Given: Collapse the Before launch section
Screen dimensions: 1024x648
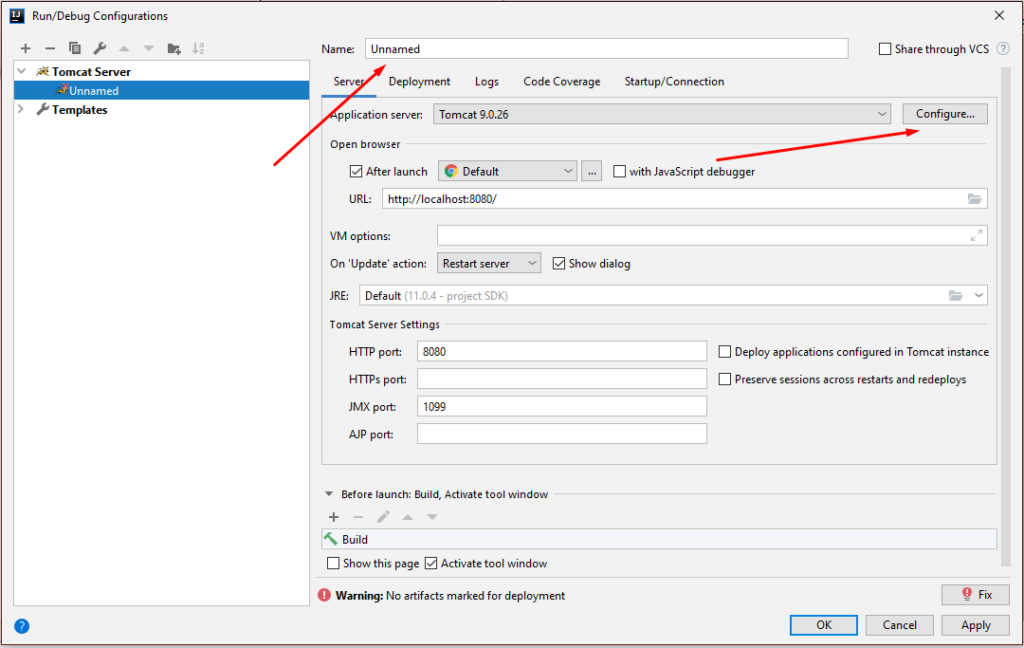Looking at the screenshot, I should tap(329, 494).
